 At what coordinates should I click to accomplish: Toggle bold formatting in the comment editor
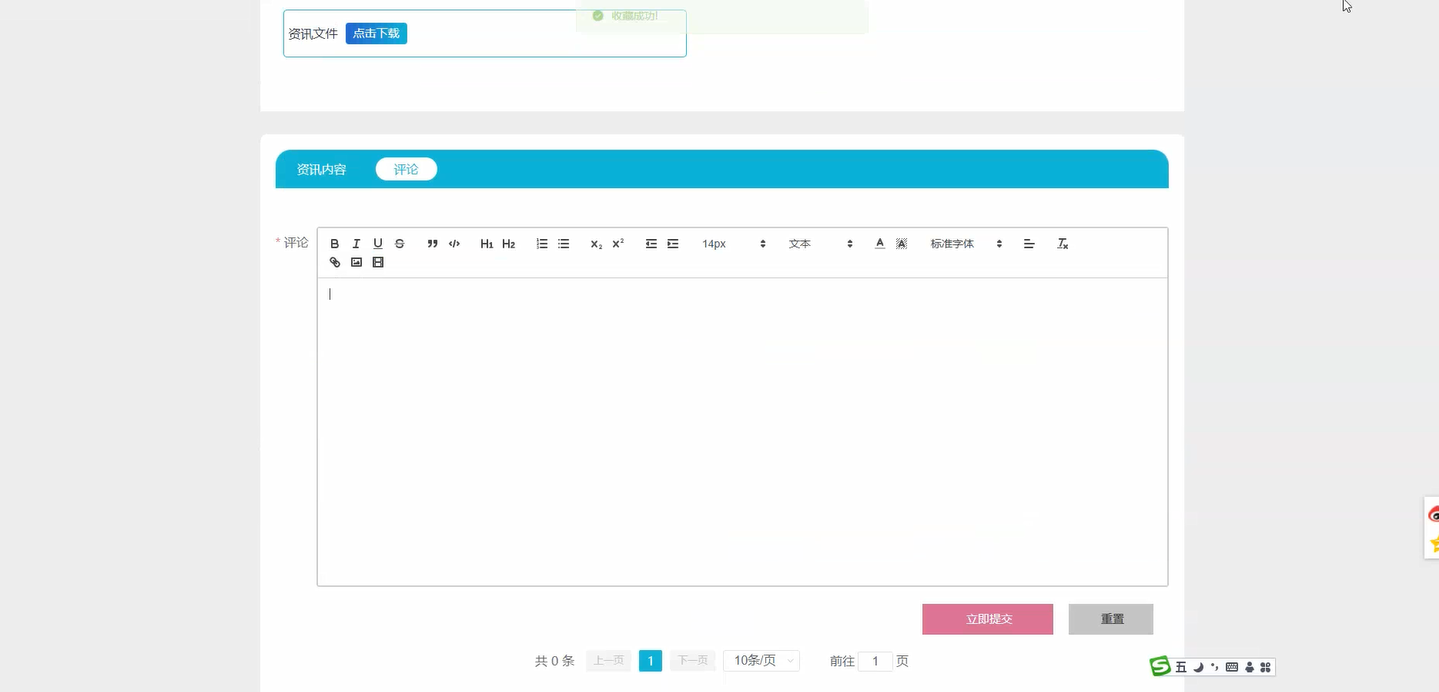(335, 244)
